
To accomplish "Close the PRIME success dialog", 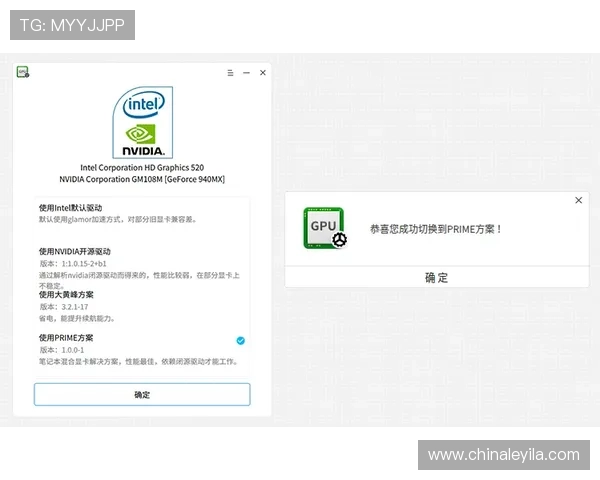I will click(x=579, y=200).
